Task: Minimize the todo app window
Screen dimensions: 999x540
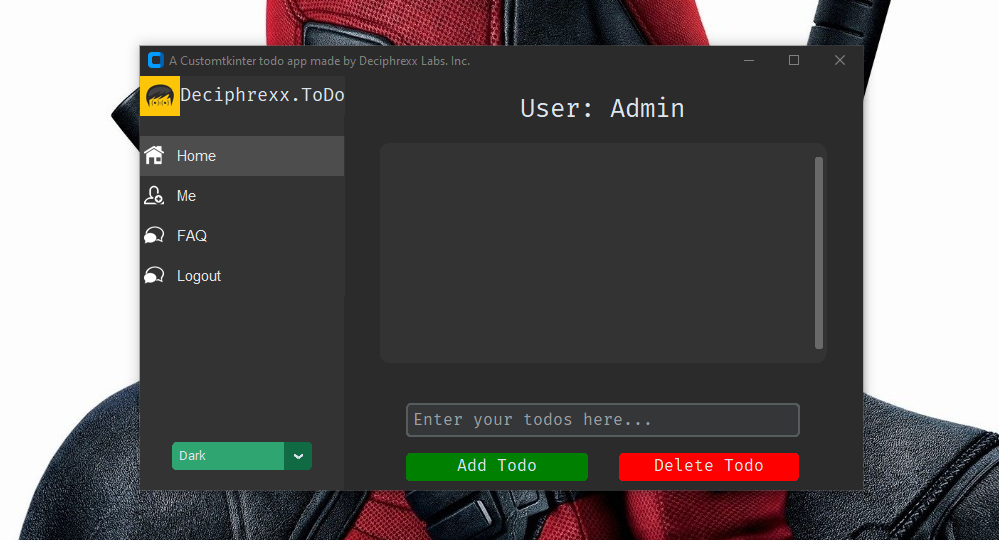Action: click(x=749, y=60)
